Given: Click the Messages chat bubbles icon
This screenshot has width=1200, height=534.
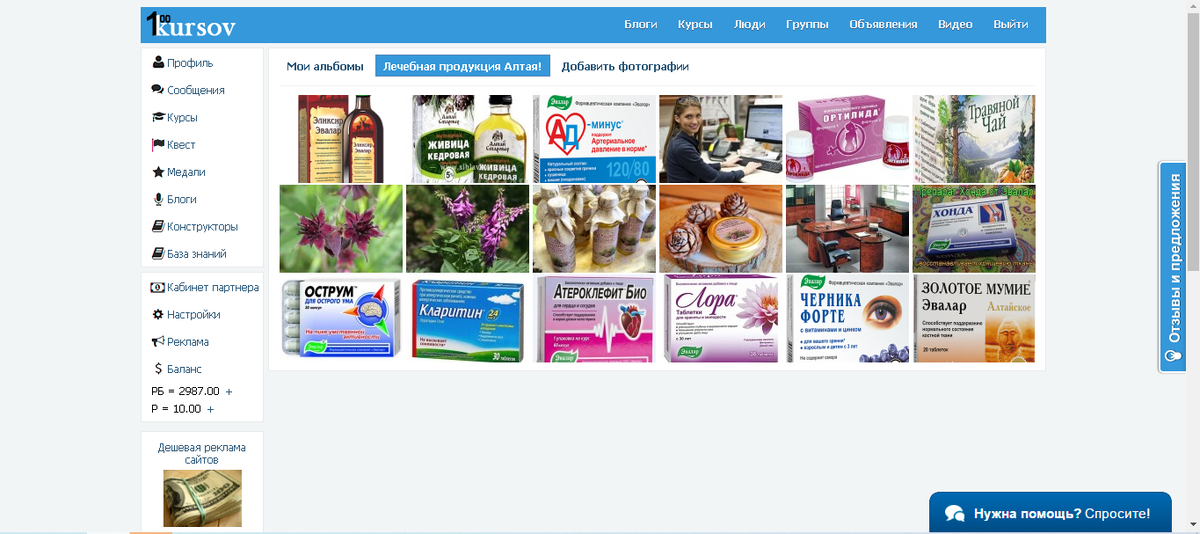Looking at the screenshot, I should coord(158,90).
